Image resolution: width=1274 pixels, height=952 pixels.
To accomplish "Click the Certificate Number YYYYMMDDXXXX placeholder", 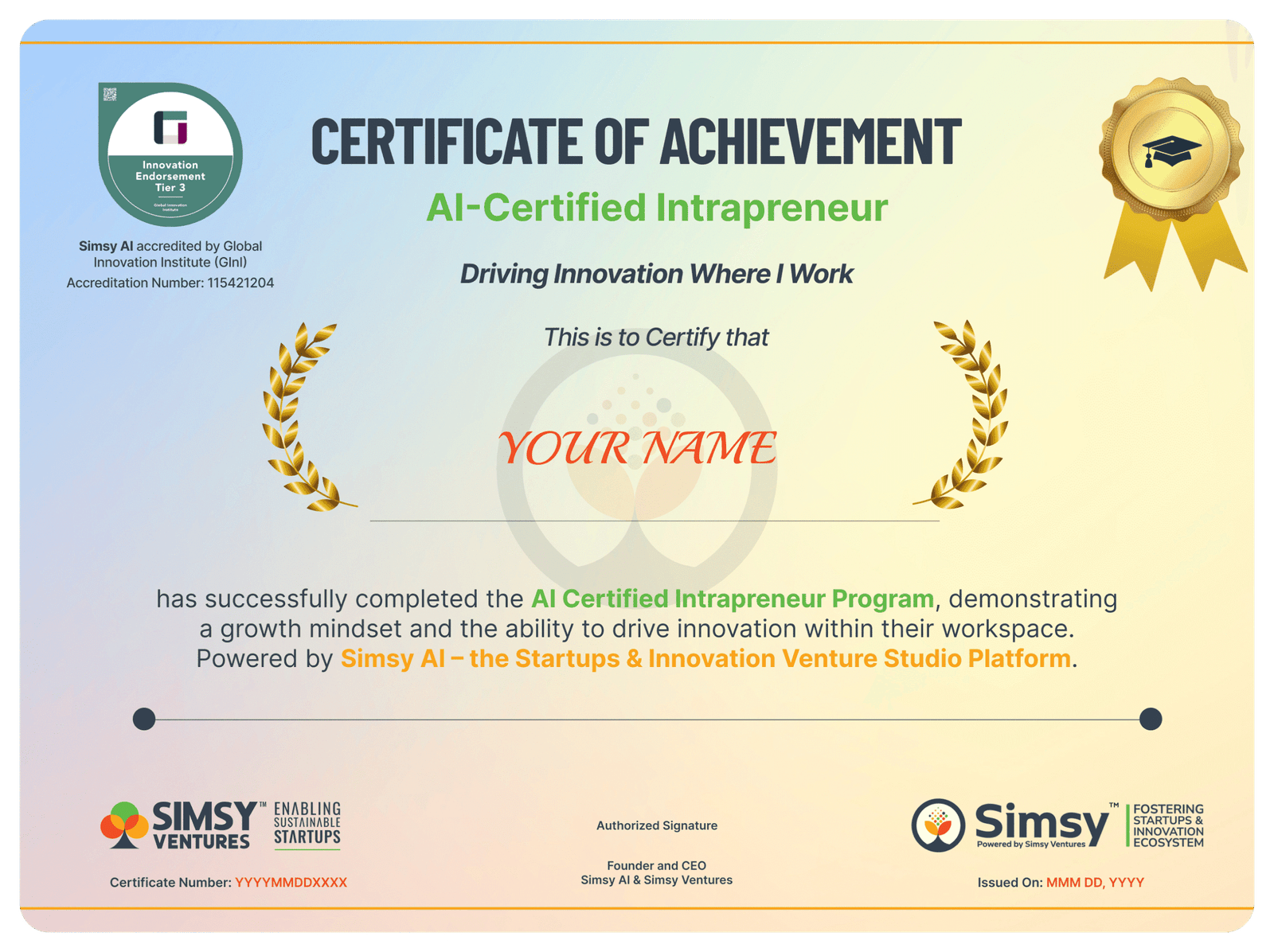I will point(291,882).
